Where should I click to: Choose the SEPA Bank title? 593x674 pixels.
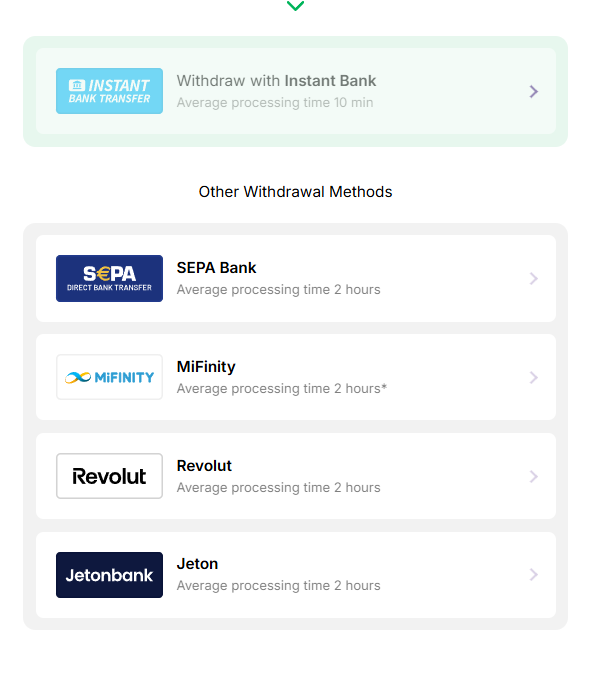click(x=216, y=267)
